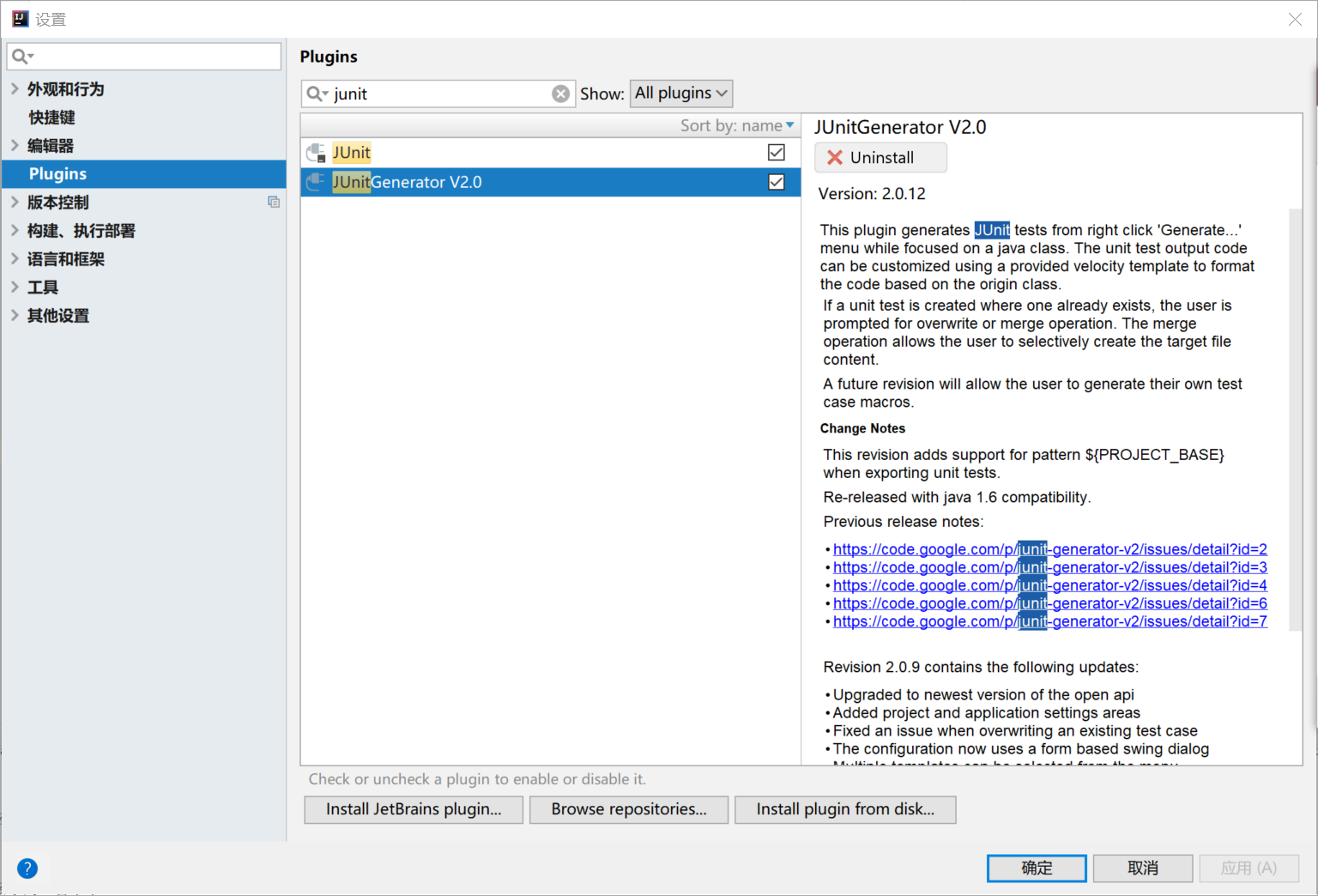Click the JUnitGenerator V2.0 plugin icon
This screenshot has width=1318, height=896.
pos(316,182)
